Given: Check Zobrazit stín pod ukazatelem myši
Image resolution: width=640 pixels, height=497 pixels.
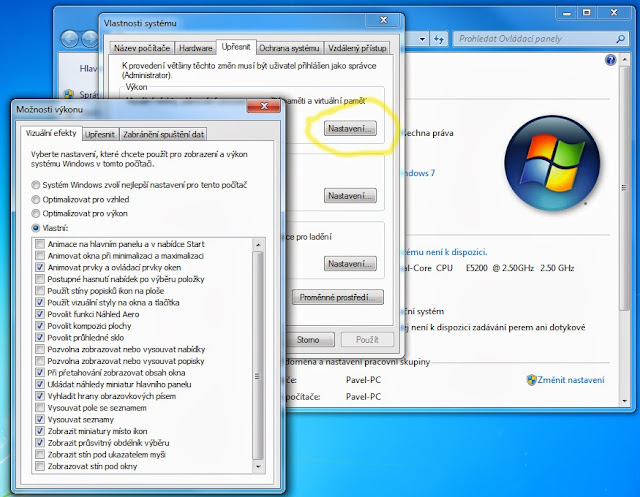Looking at the screenshot, I should [x=40, y=455].
